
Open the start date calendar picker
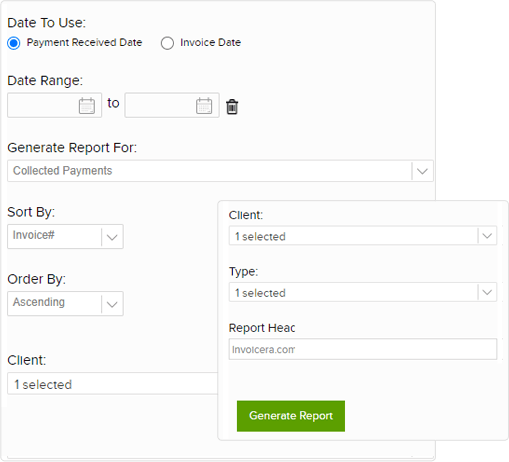(x=87, y=106)
